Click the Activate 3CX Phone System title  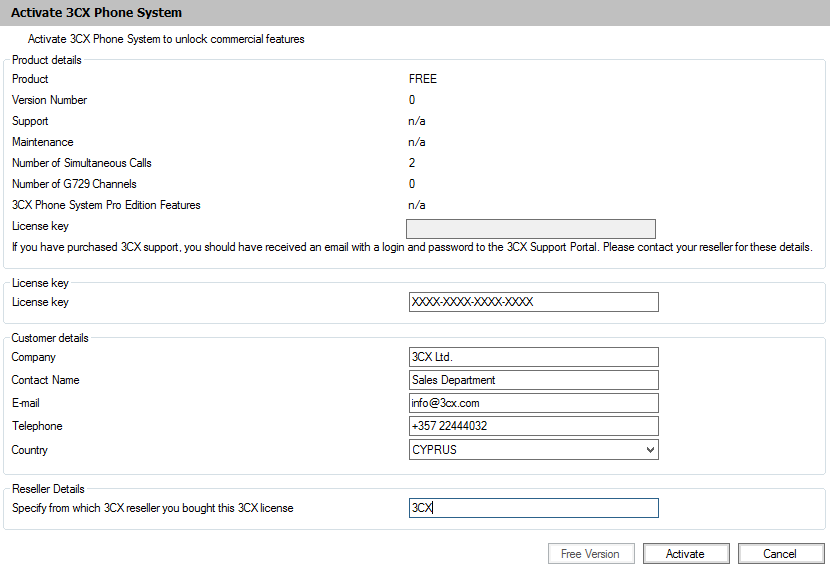[96, 13]
